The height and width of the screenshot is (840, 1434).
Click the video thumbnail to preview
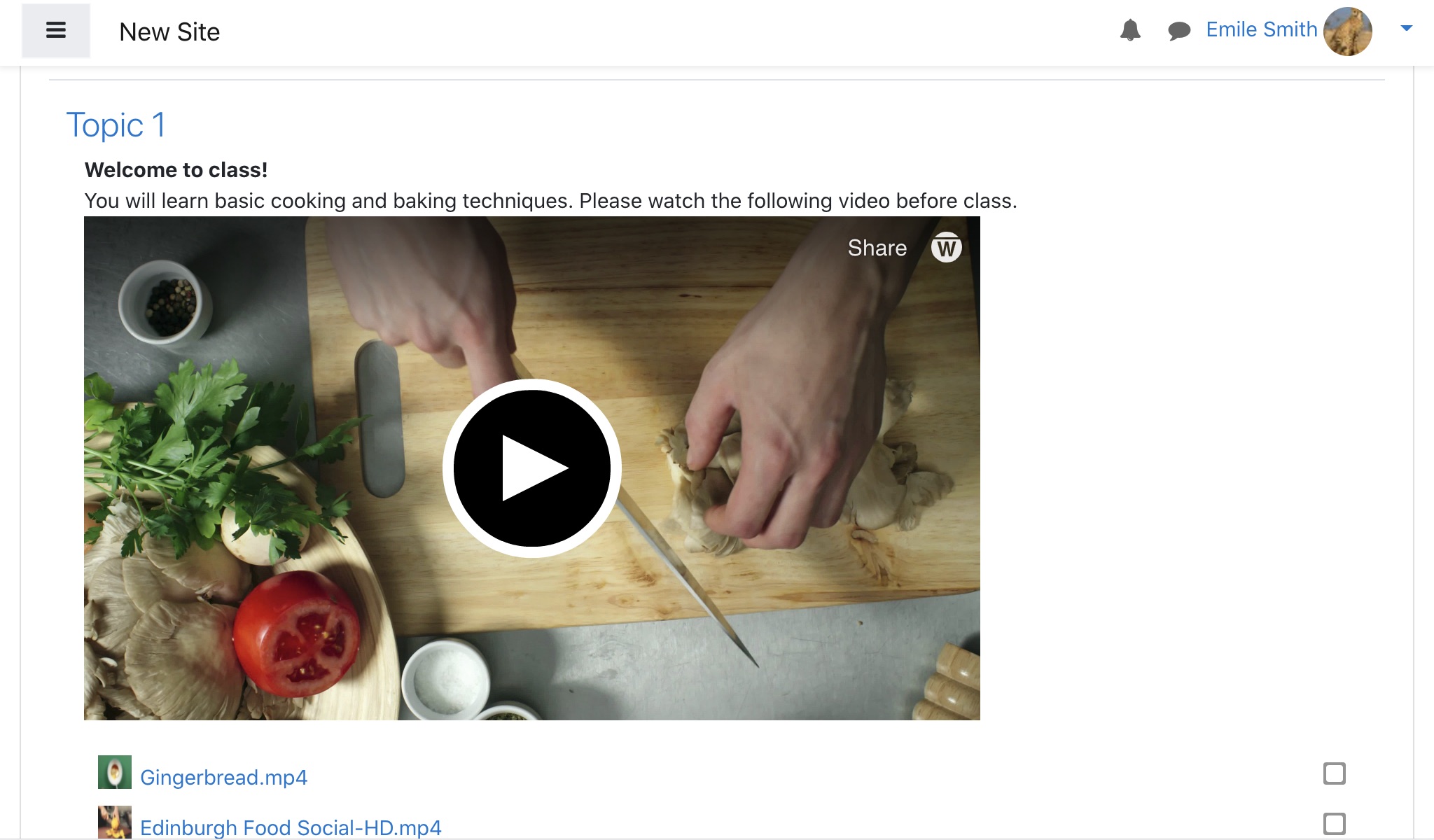[532, 467]
